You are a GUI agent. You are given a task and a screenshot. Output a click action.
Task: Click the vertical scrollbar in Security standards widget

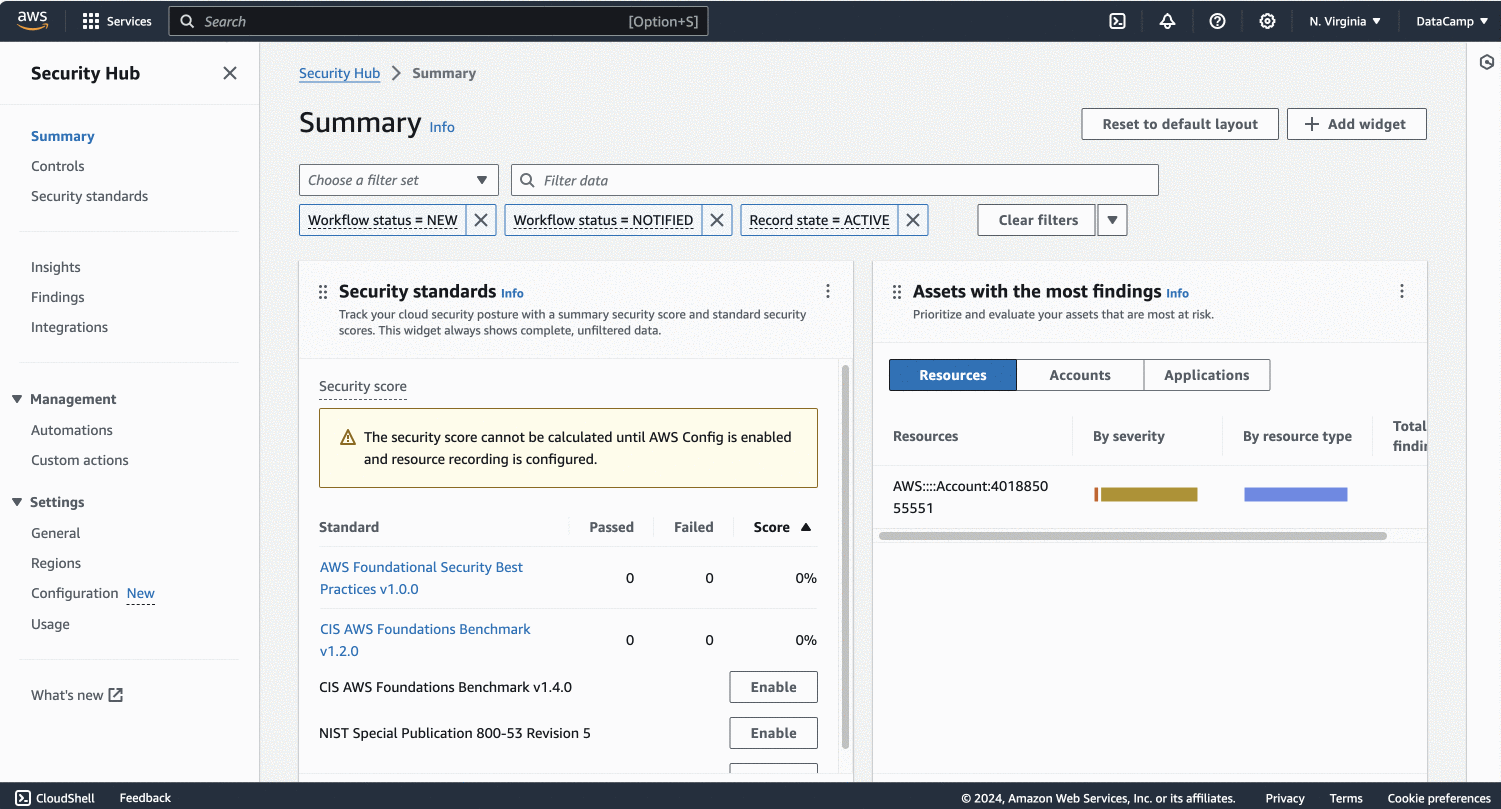point(846,556)
